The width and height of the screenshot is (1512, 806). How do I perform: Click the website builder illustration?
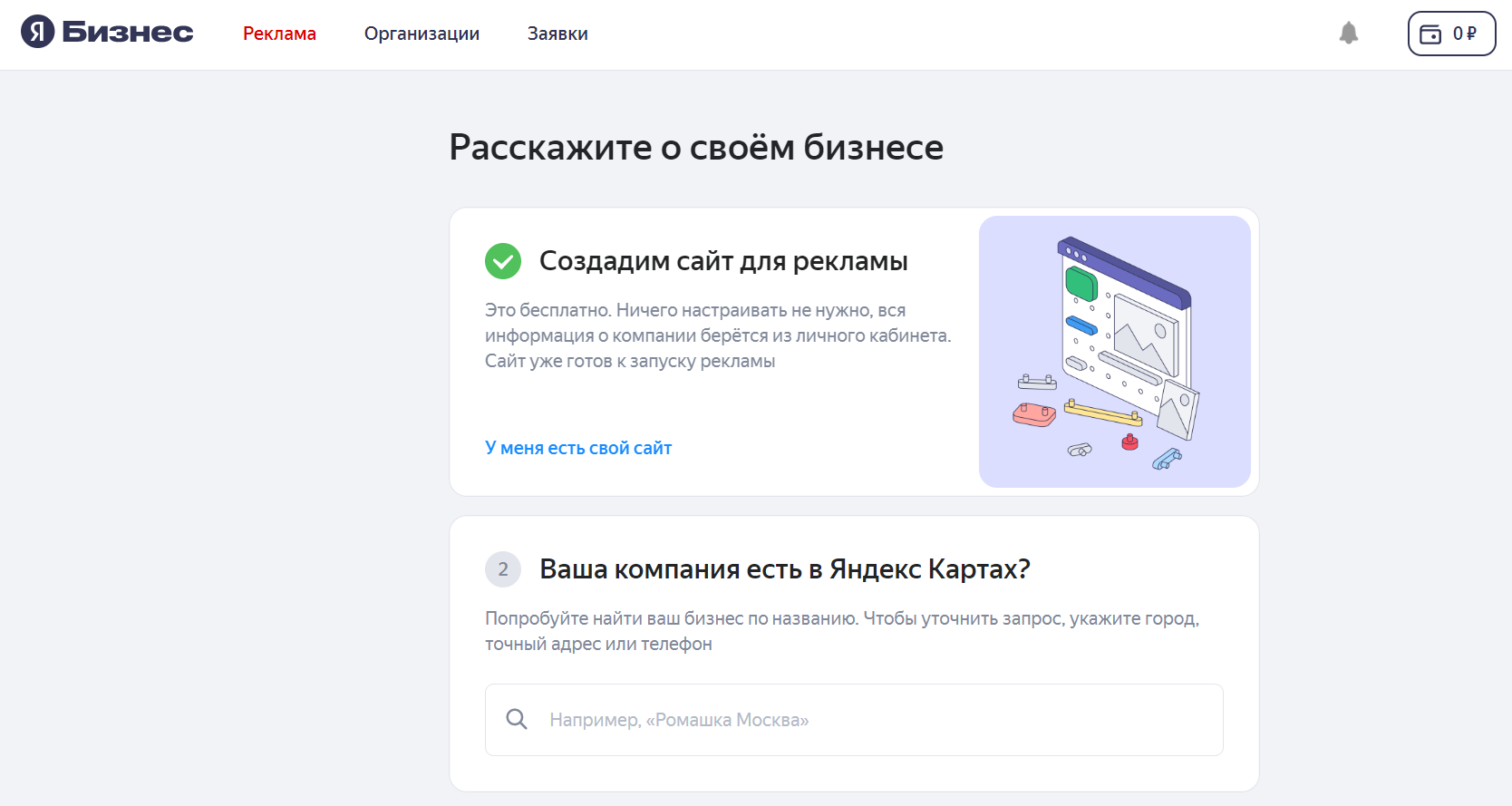coord(1114,351)
